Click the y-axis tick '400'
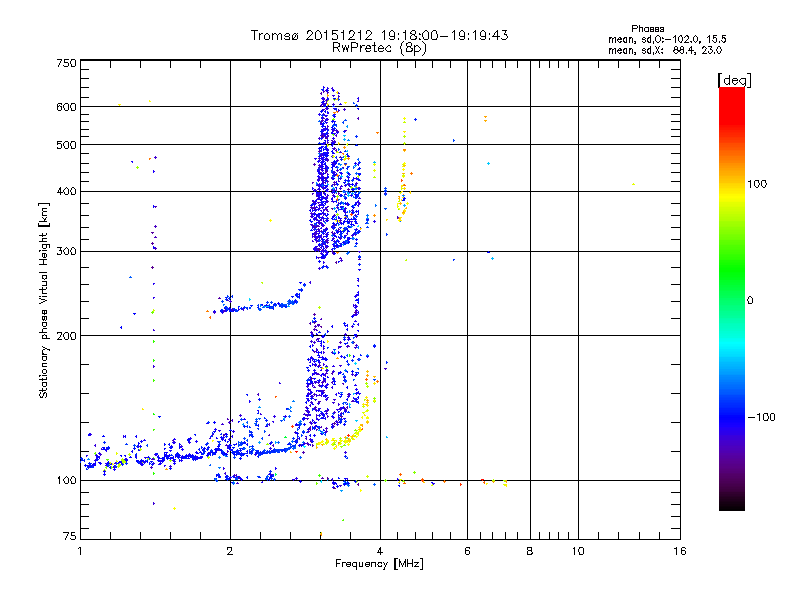 click(x=67, y=191)
